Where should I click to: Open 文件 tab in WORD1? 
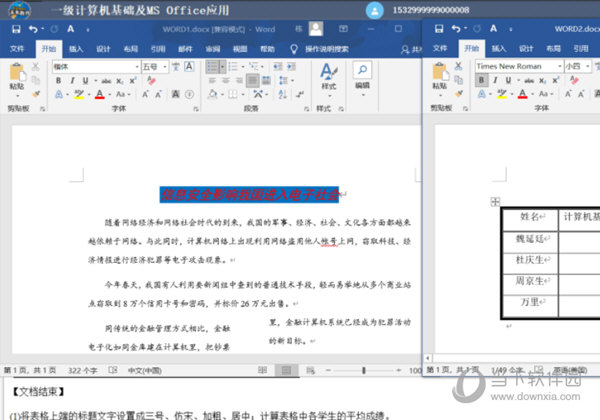(x=16, y=49)
